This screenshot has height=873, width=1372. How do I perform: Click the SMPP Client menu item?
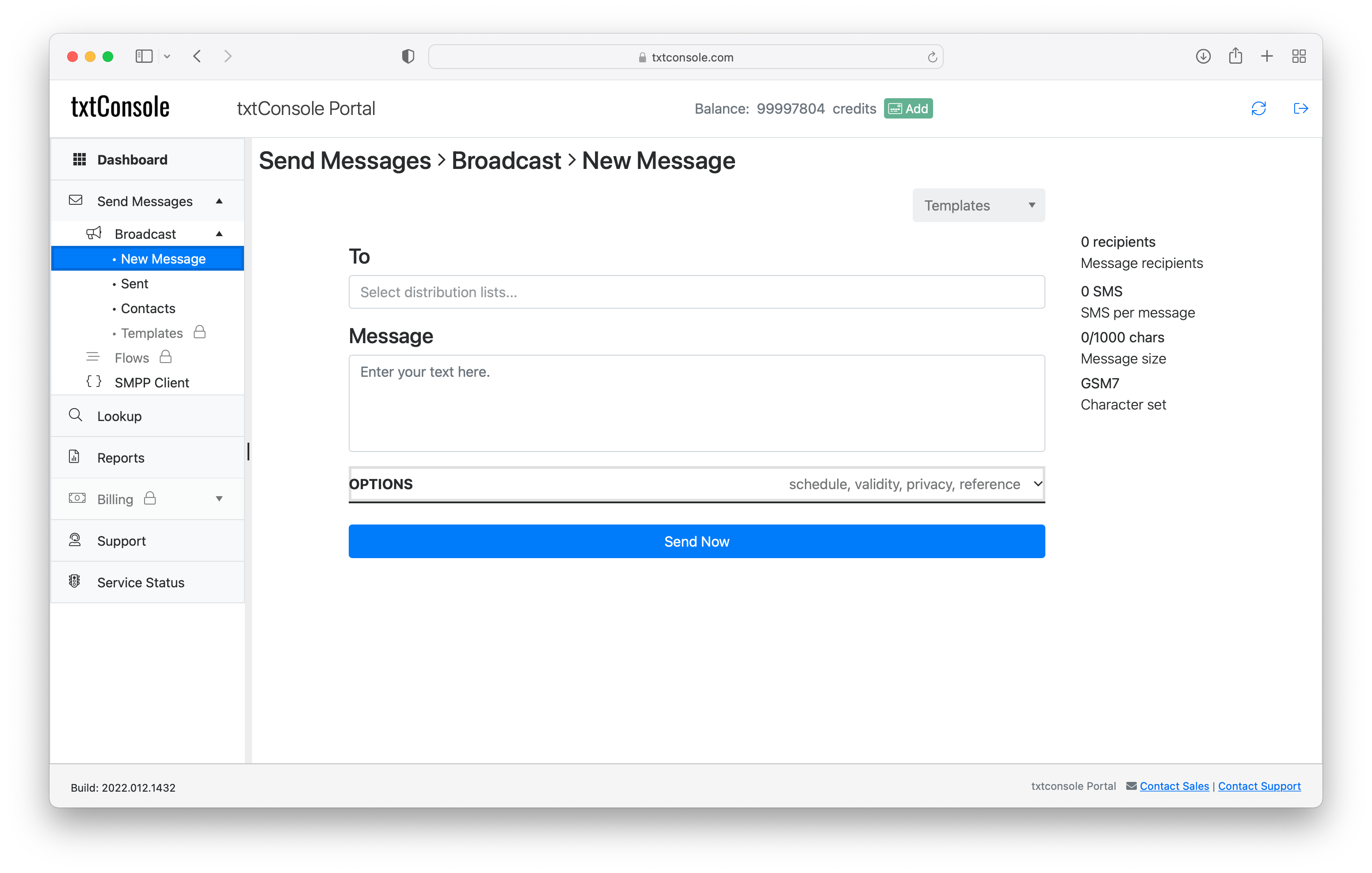[152, 381]
